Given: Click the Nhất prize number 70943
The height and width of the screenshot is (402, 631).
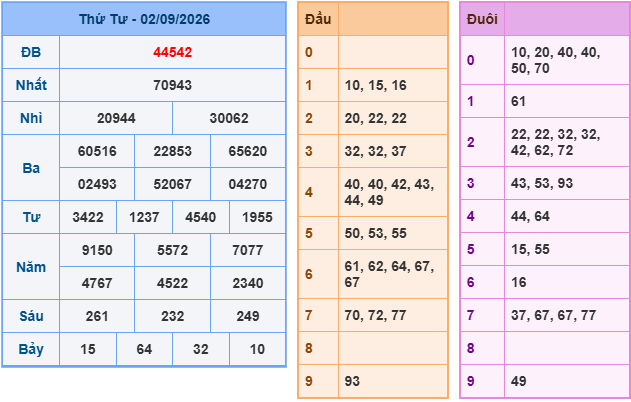Looking at the screenshot, I should (172, 85).
